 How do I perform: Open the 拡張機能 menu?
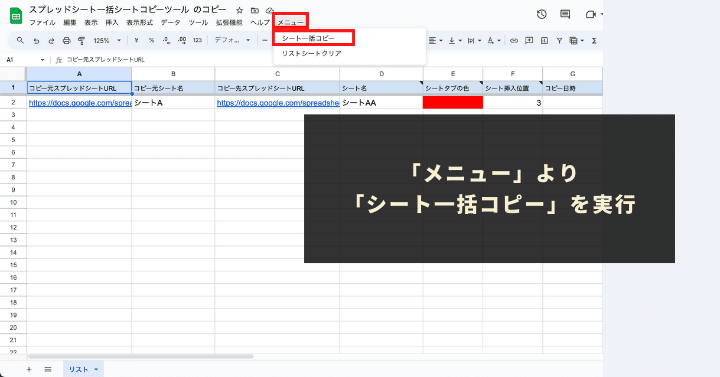pyautogui.click(x=229, y=23)
